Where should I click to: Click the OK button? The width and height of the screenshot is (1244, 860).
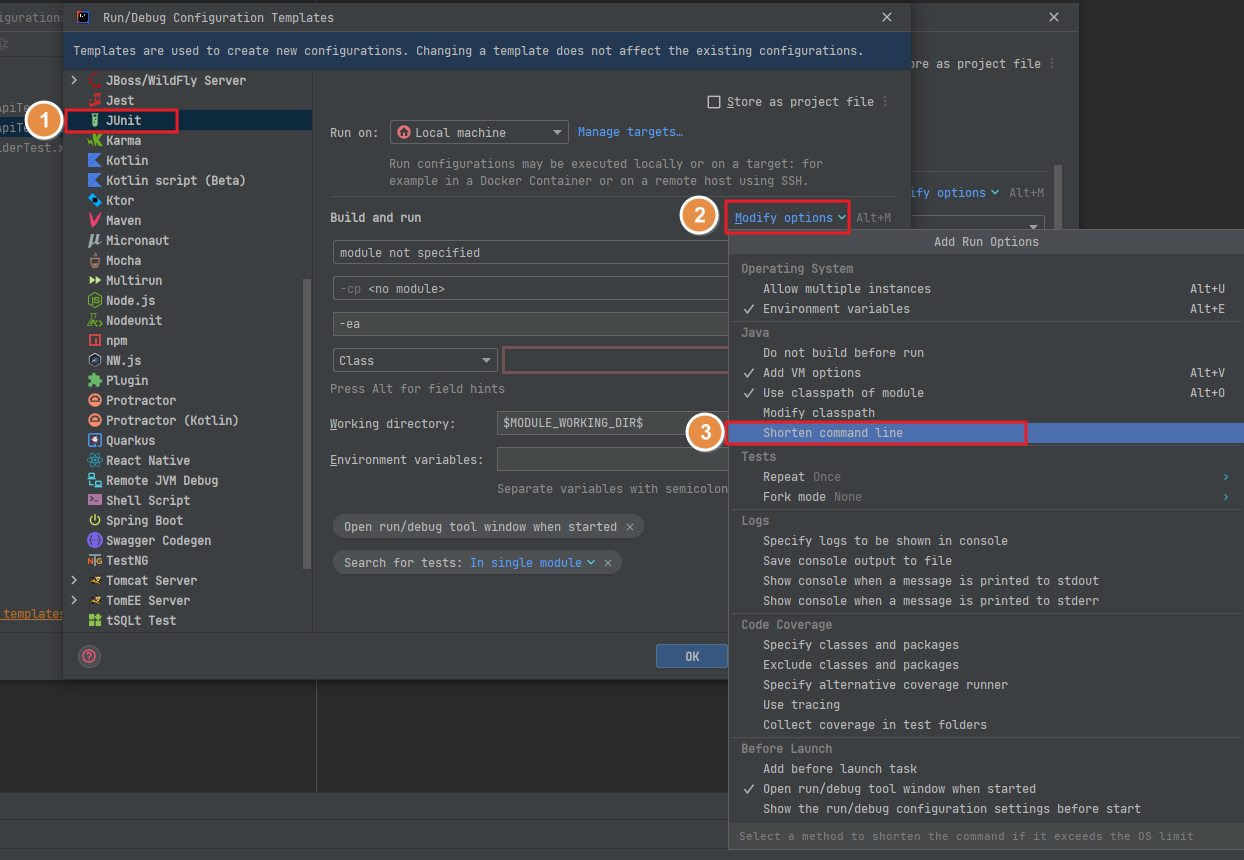tap(692, 656)
